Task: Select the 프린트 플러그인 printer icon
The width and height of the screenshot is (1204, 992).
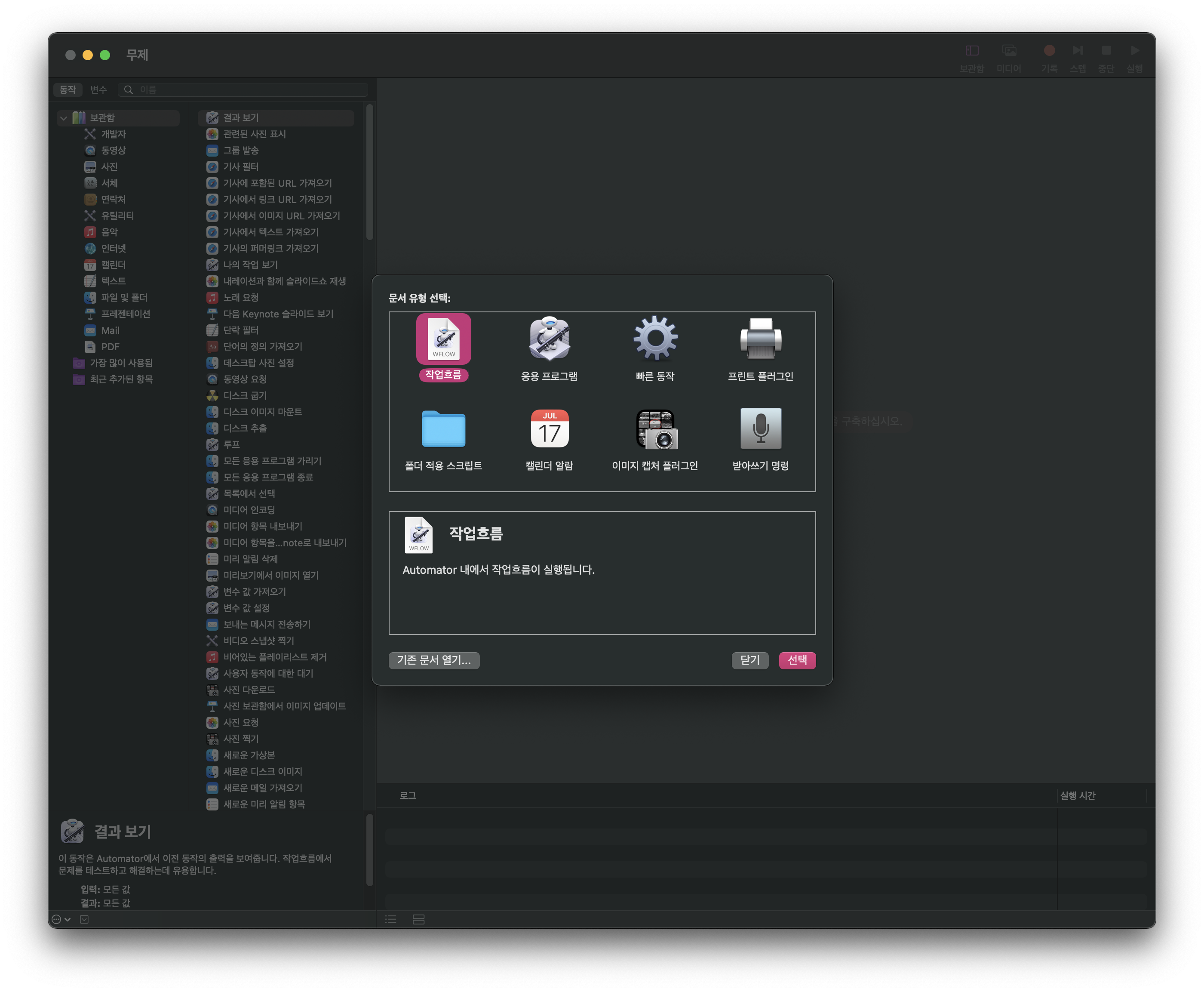Action: [761, 339]
